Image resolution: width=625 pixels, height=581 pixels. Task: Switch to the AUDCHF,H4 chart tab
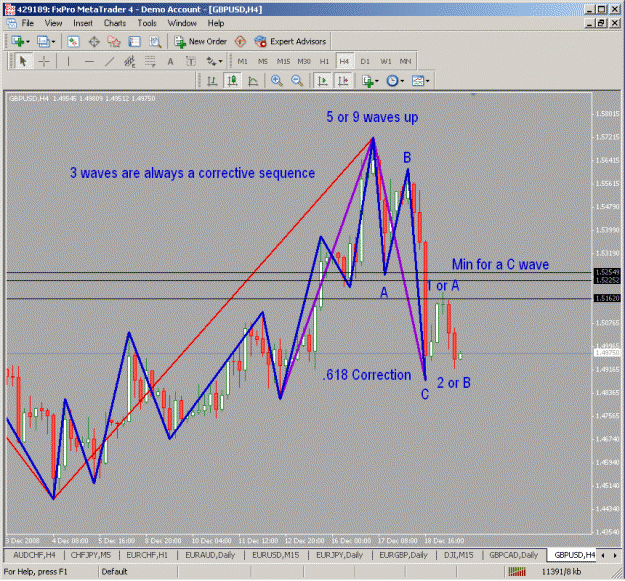coord(34,555)
